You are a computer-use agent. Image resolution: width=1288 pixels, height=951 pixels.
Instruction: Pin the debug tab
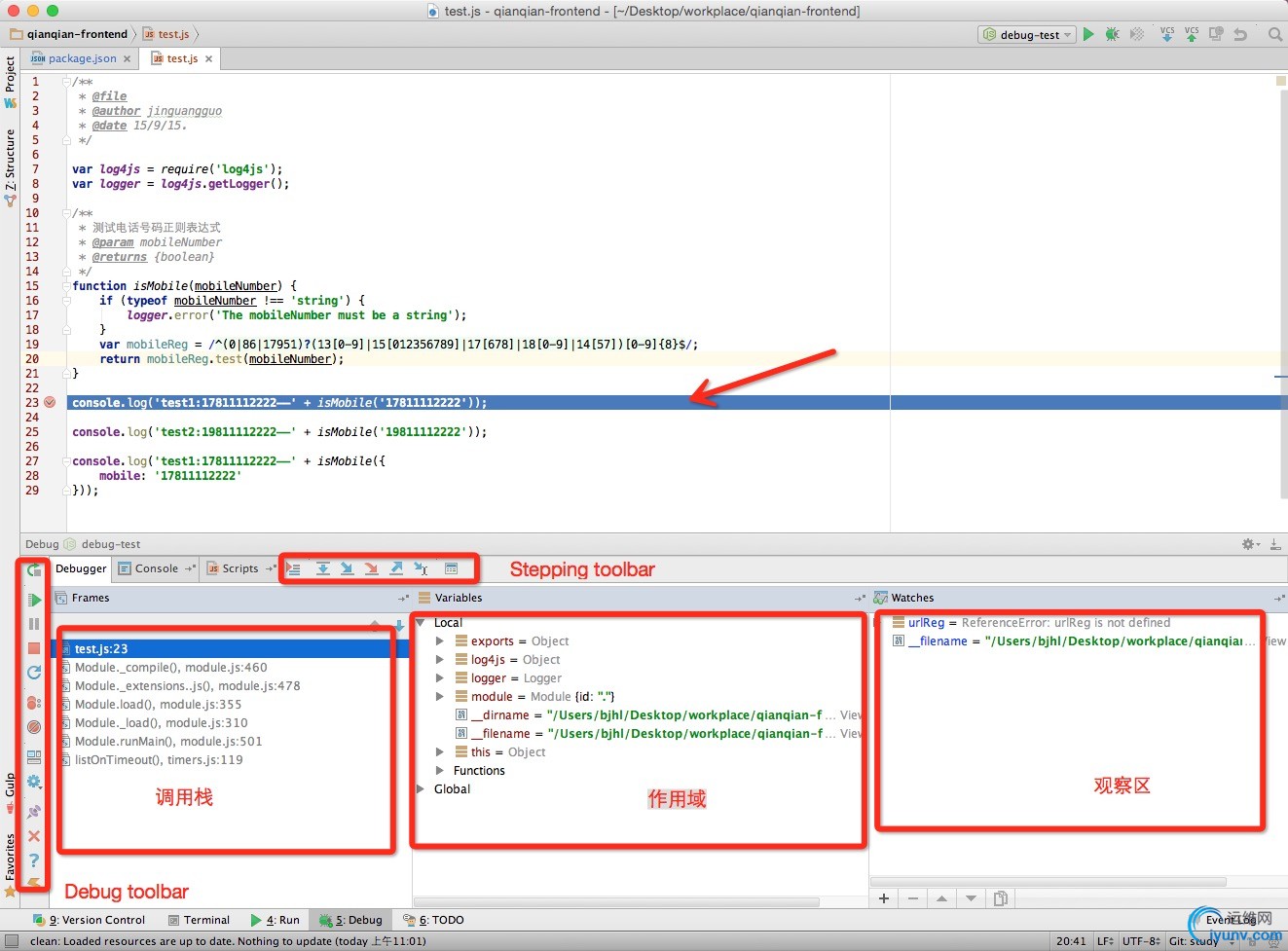pos(34,811)
